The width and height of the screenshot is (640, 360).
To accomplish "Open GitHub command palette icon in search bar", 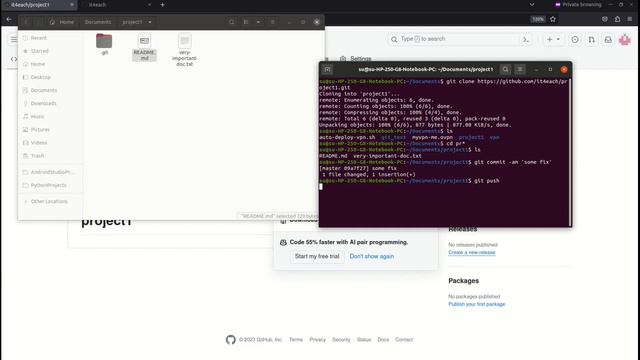I will pyautogui.click(x=526, y=40).
